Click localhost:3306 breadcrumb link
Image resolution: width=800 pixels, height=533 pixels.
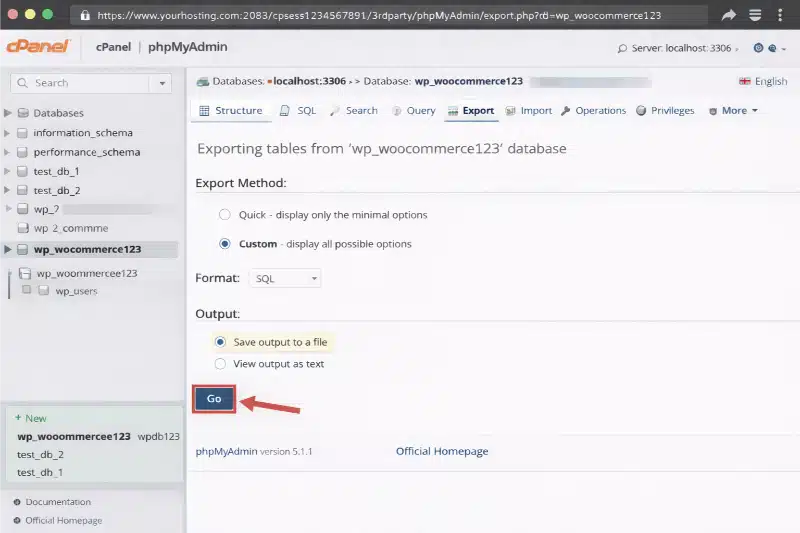tap(309, 82)
